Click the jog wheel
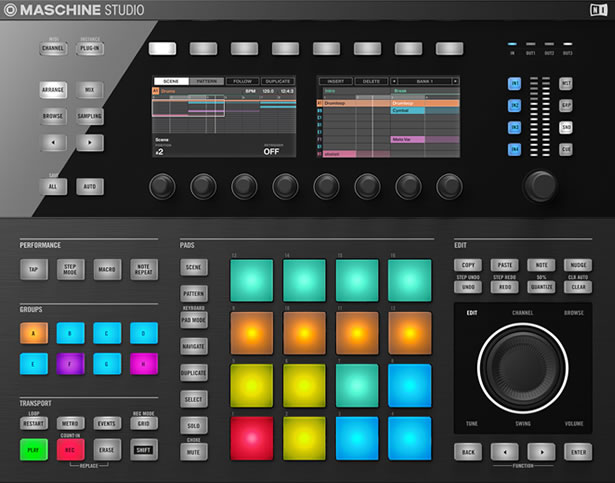615x483 pixels. pos(523,368)
